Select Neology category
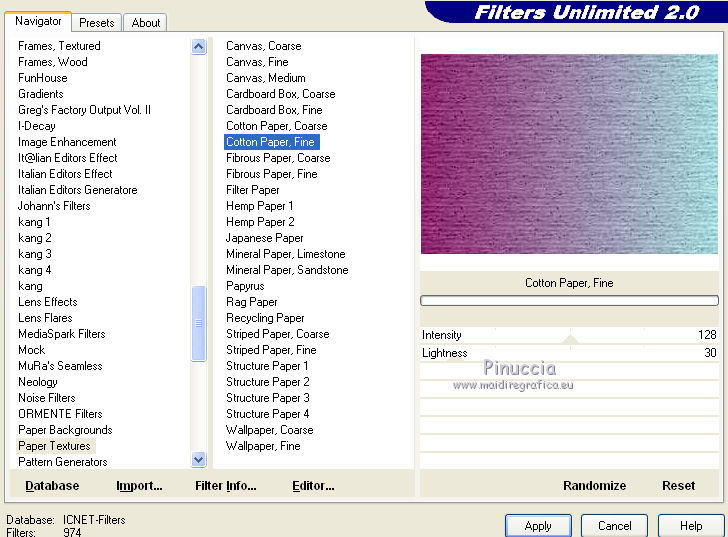728x537 pixels. pos(38,382)
